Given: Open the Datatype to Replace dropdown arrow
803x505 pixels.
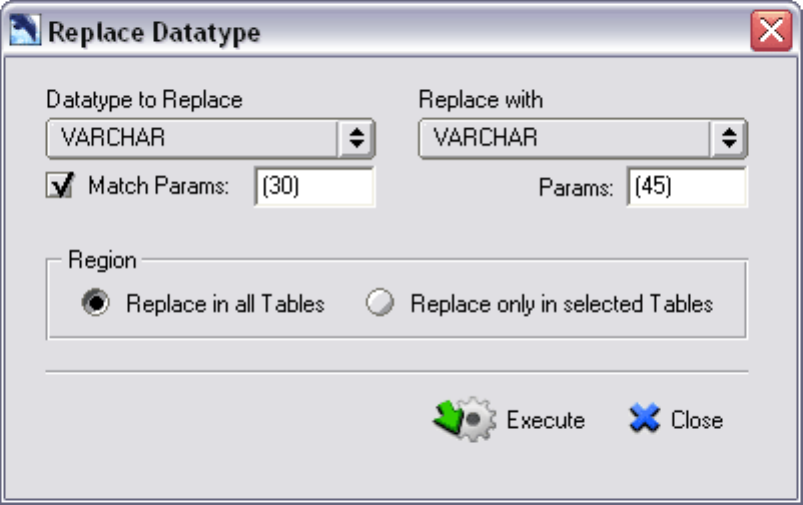Looking at the screenshot, I should coord(356,138).
